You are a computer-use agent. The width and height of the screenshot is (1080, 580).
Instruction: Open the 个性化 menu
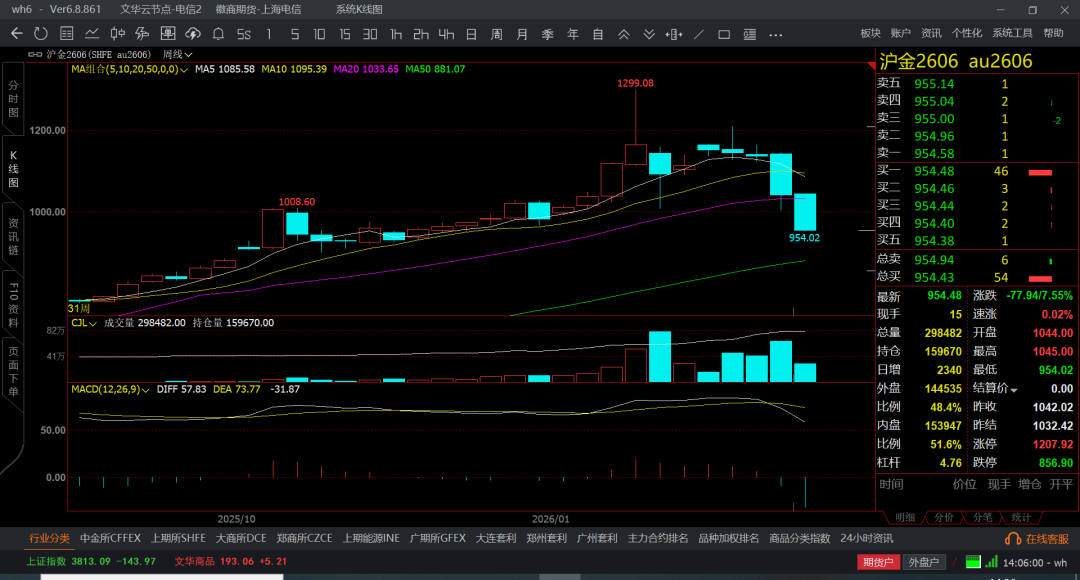coord(966,33)
